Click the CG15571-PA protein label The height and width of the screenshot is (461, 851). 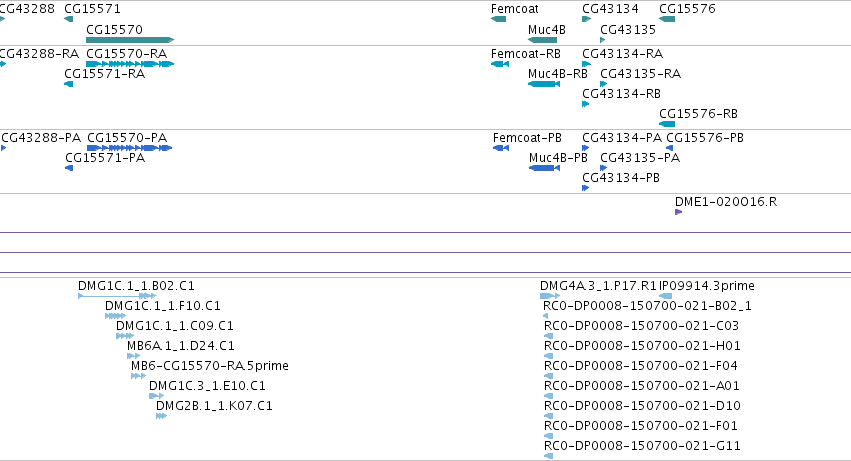[105, 158]
